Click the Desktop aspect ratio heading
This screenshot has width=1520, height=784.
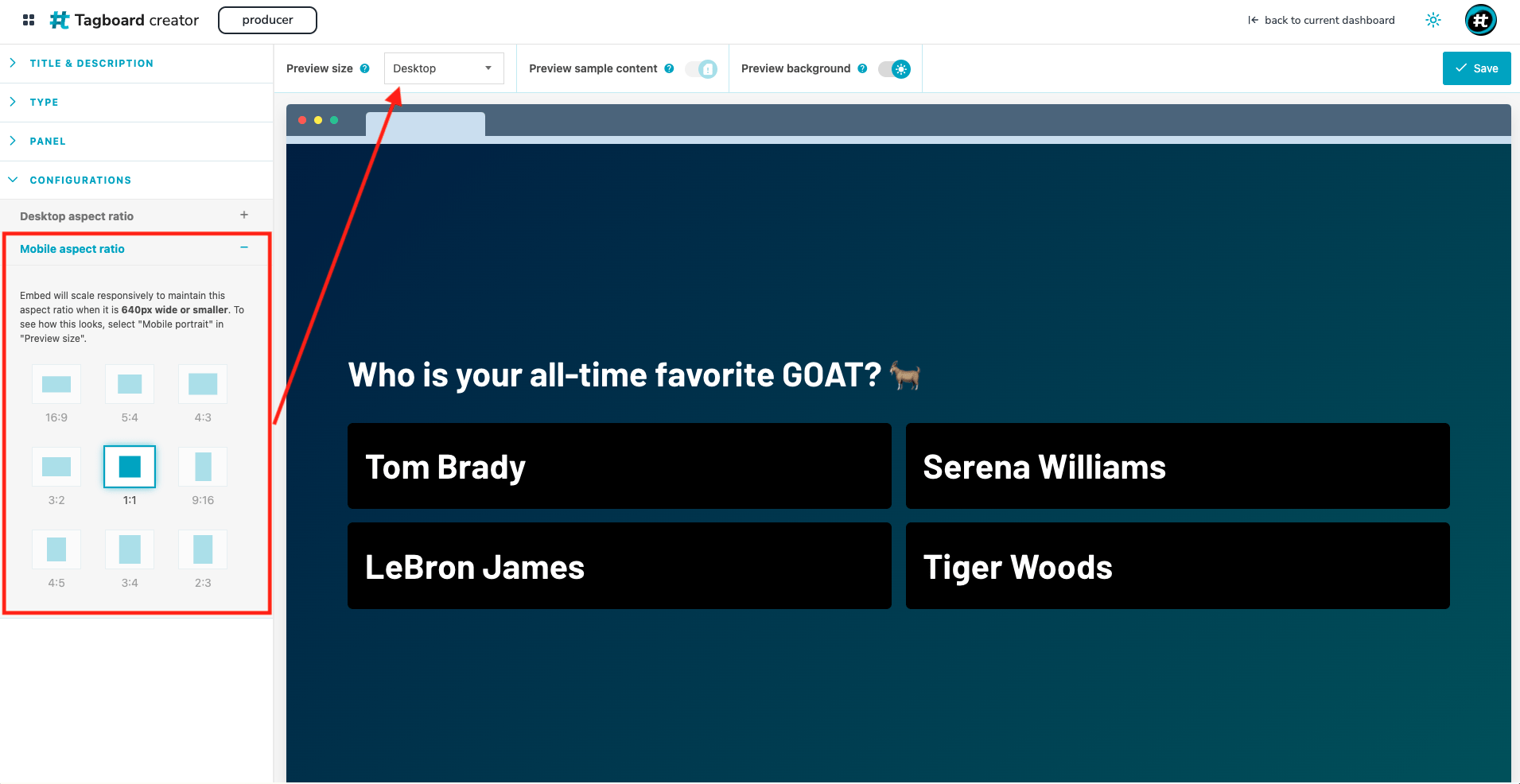pyautogui.click(x=76, y=216)
